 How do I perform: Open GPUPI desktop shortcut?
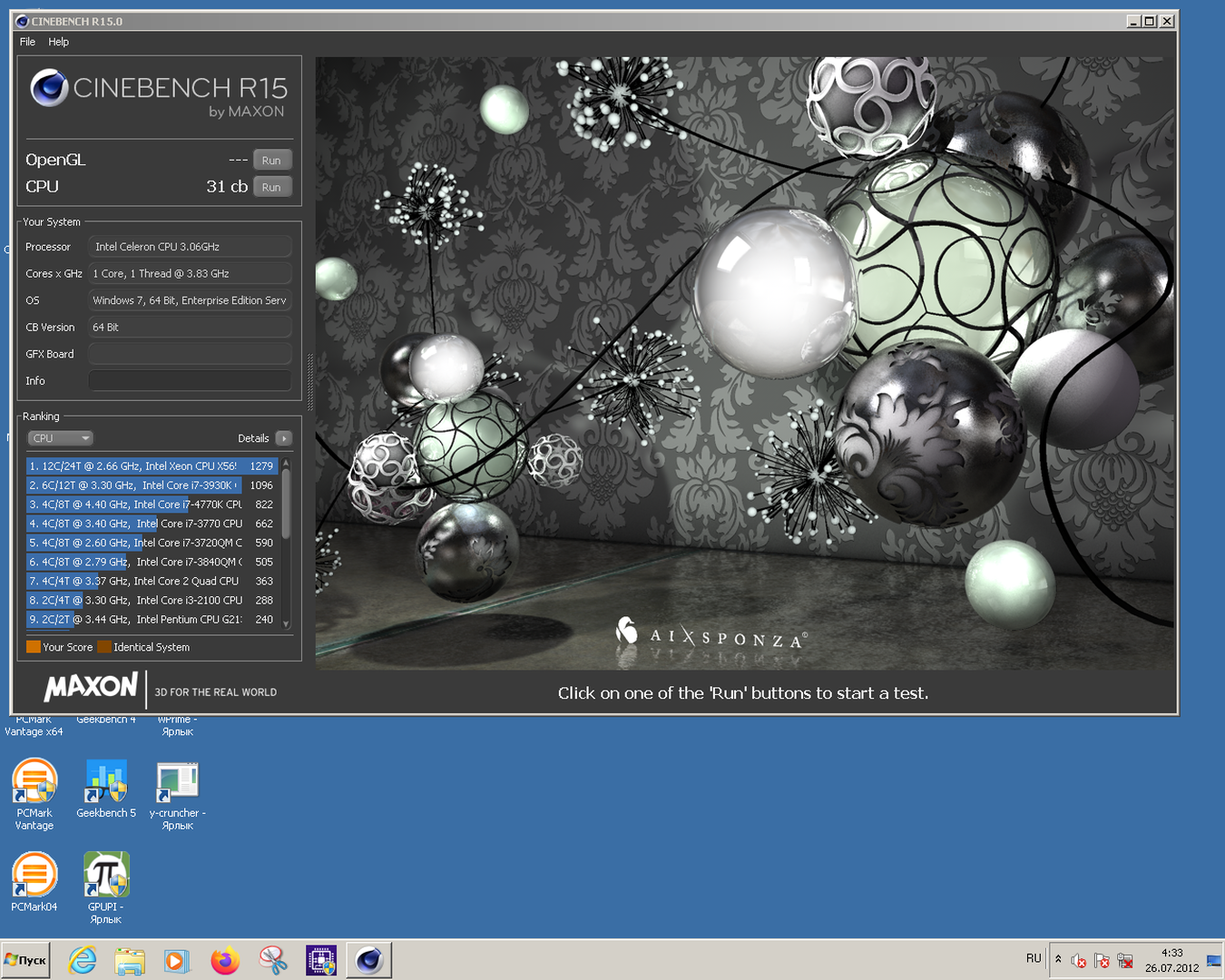(x=106, y=887)
